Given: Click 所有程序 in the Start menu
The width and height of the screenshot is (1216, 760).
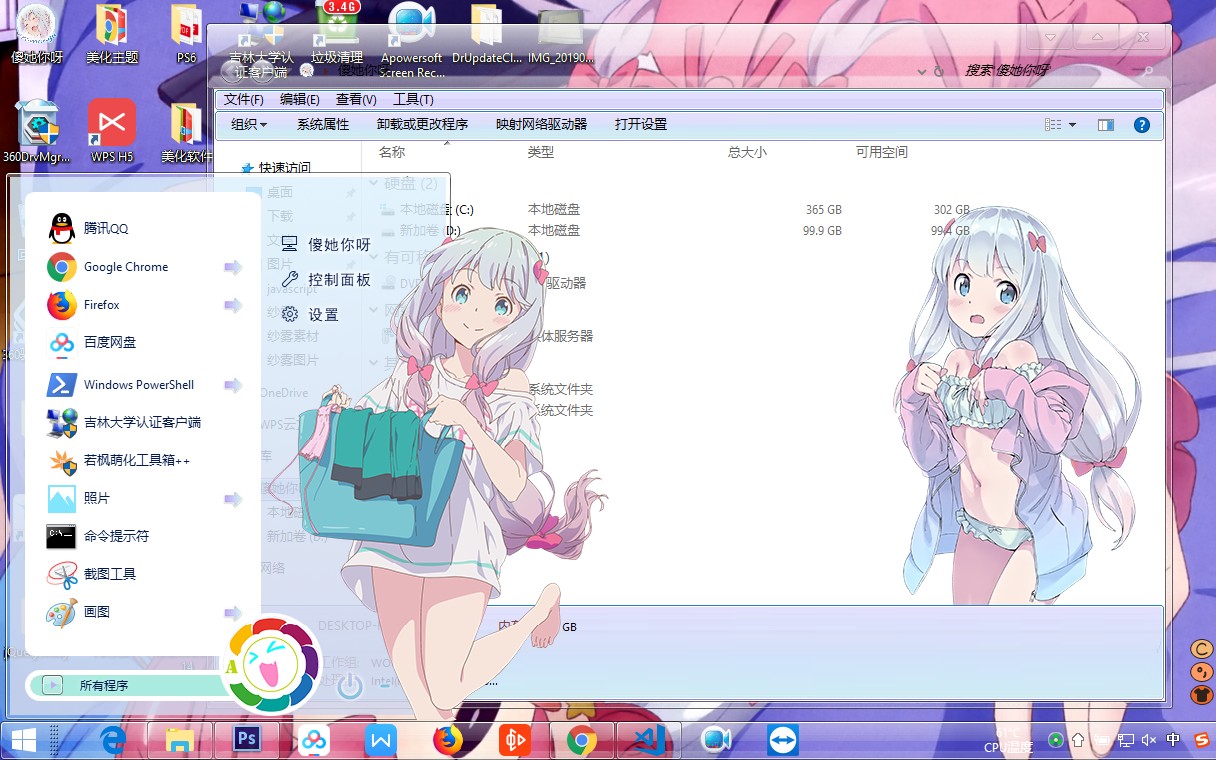Looking at the screenshot, I should [x=104, y=686].
